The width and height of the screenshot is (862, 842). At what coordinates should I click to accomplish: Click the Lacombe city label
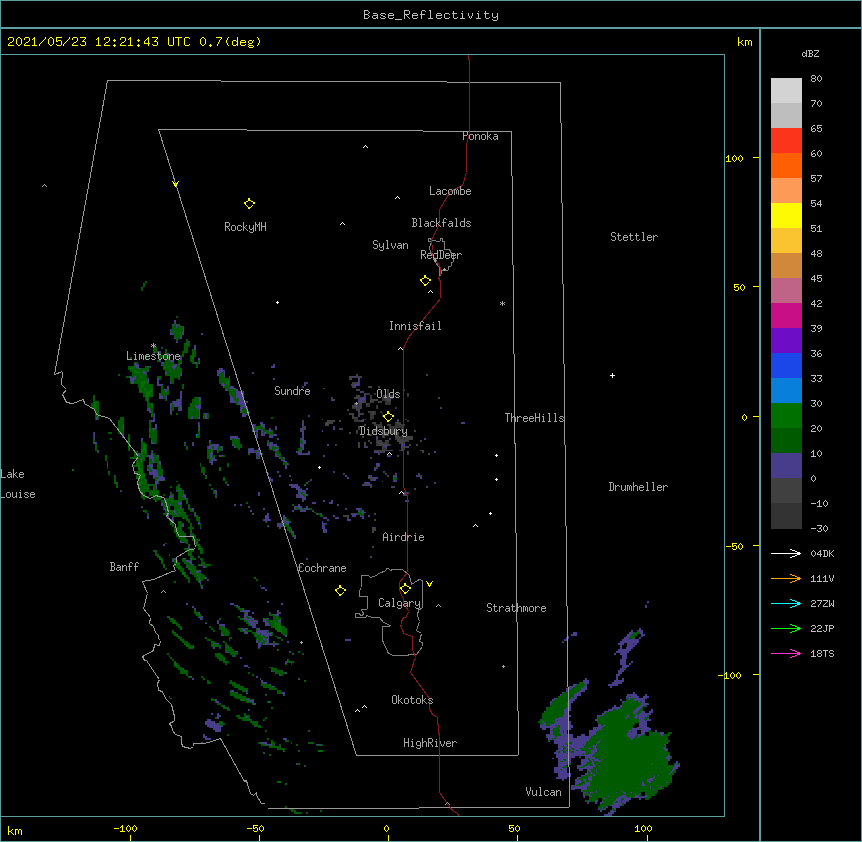450,191
